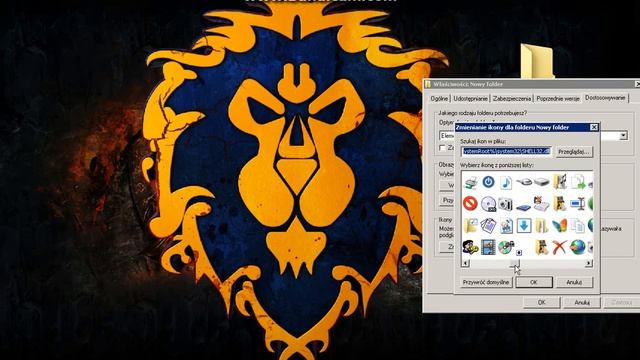The height and width of the screenshot is (360, 640).
Task: Click the horizontal scrollbar thumb
Action: pos(515,263)
